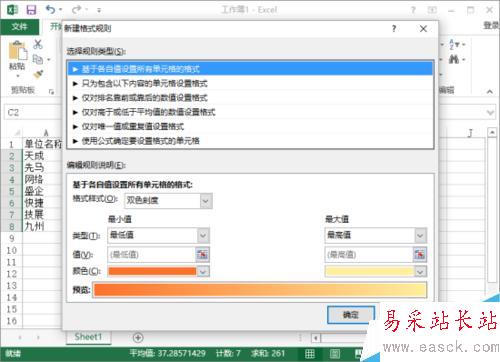This screenshot has width=500, height=362.
Task: Select the Sheet1 worksheet tab
Action: [88, 337]
